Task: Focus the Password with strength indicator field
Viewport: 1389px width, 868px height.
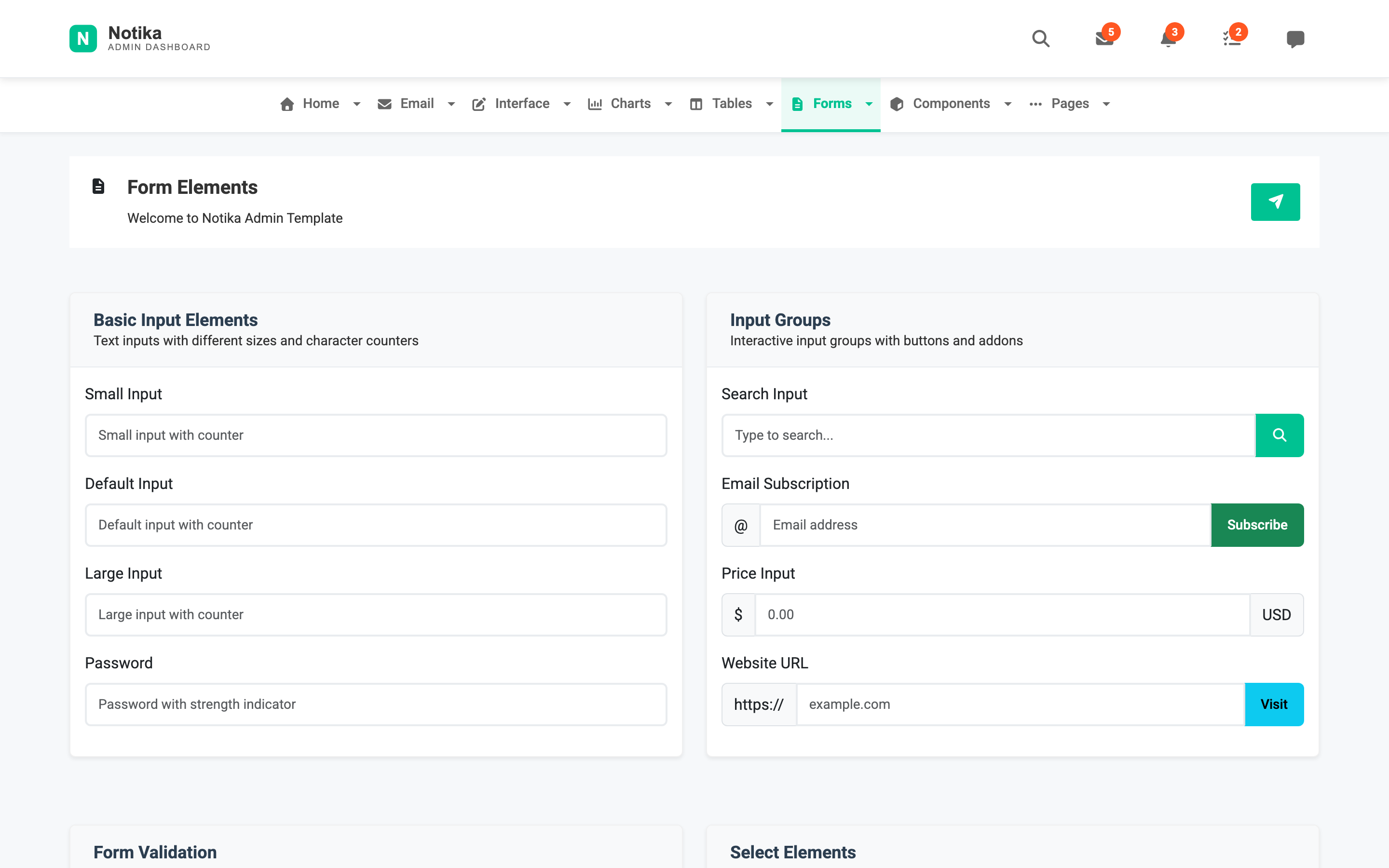Action: pyautogui.click(x=376, y=705)
